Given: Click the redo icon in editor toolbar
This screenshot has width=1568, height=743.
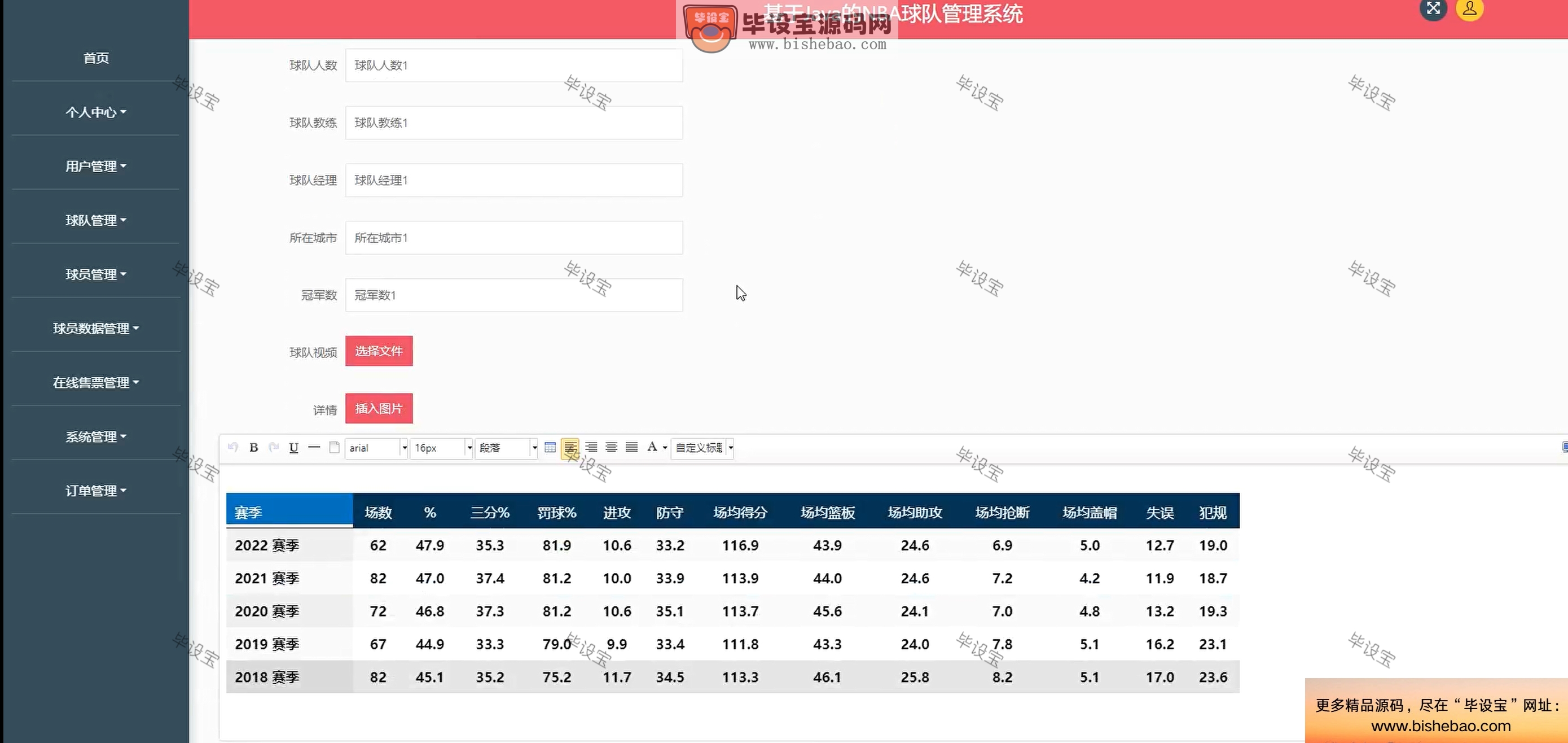Looking at the screenshot, I should 274,448.
